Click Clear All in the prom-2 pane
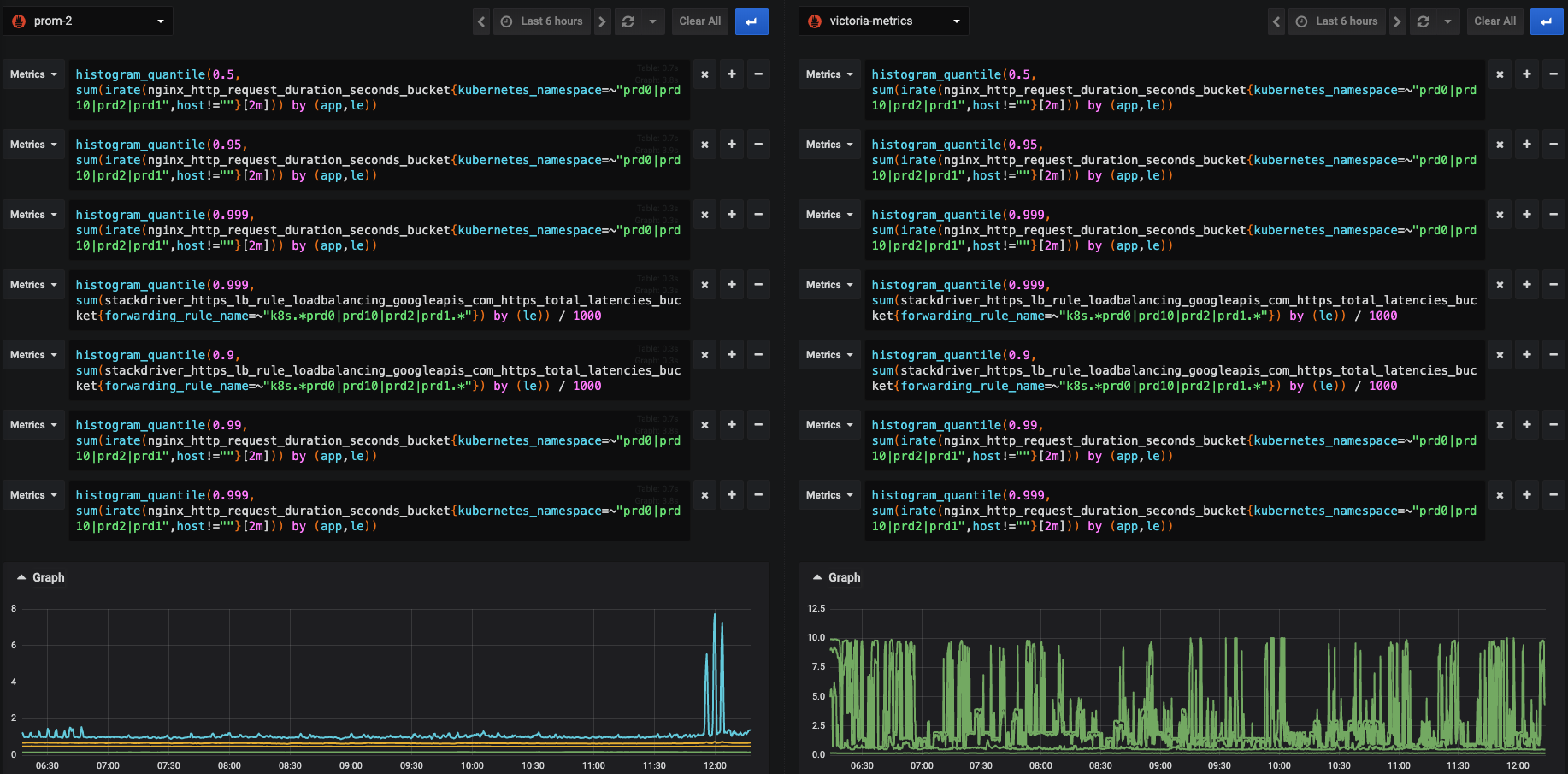This screenshot has height=774, width=1568. click(700, 21)
